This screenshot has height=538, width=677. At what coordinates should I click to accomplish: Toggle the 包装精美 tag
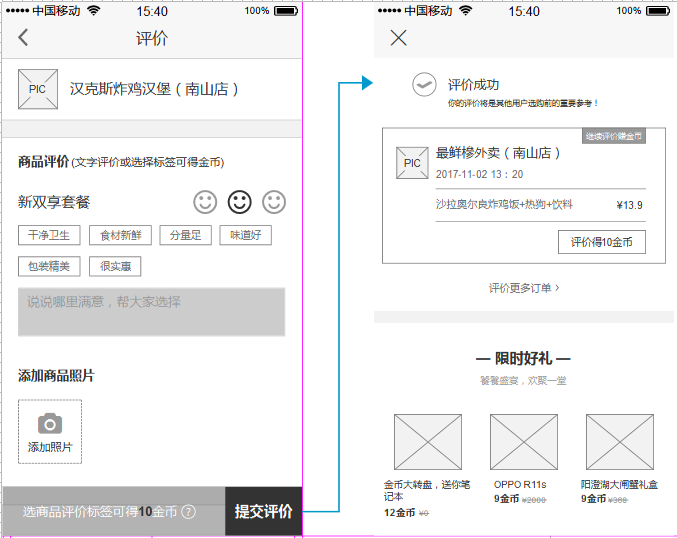coord(49,266)
